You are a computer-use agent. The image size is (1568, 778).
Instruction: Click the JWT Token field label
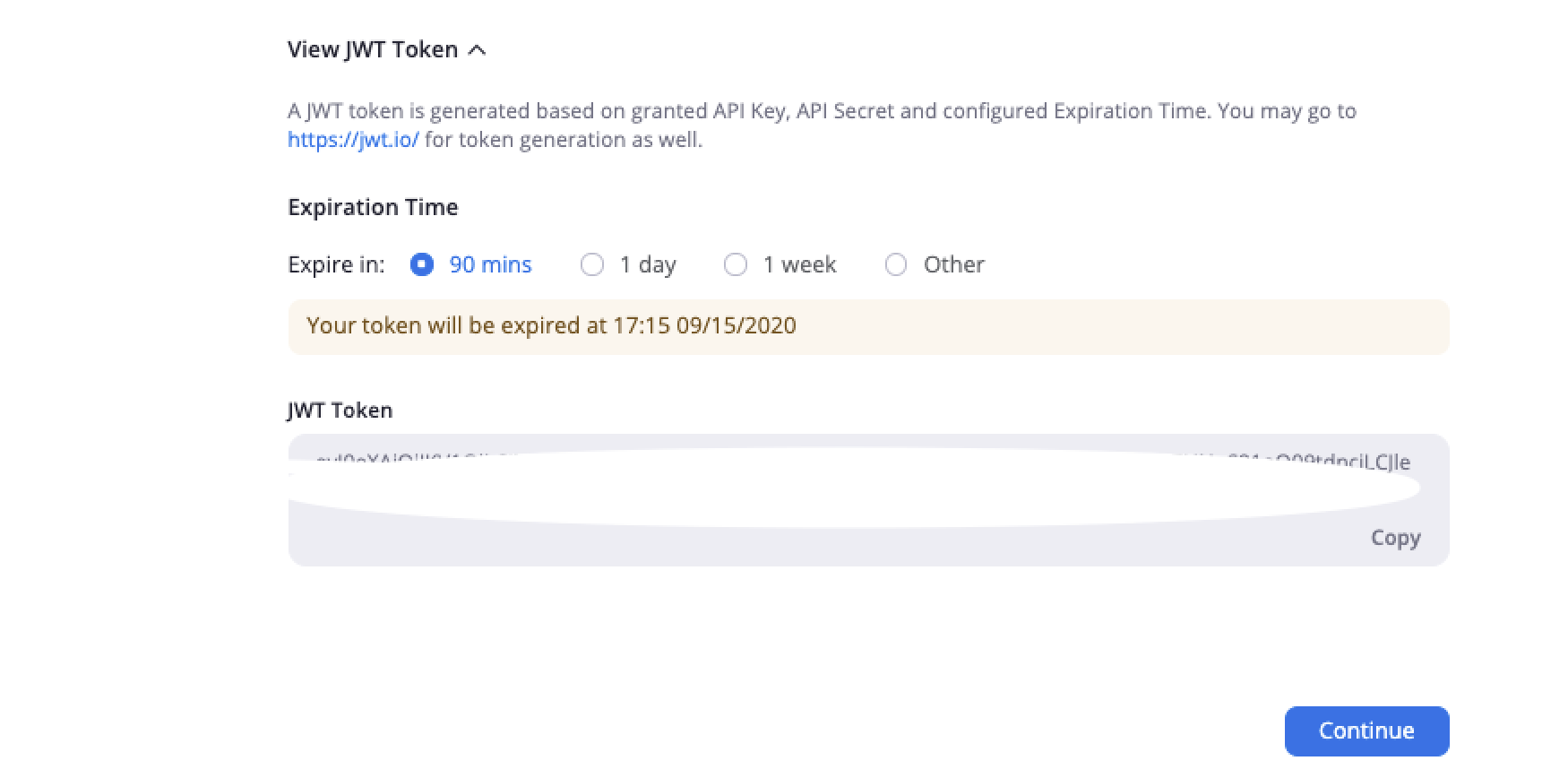pyautogui.click(x=340, y=410)
